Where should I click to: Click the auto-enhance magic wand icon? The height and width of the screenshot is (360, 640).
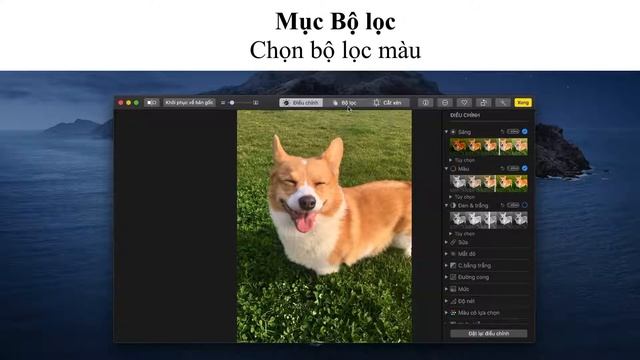click(x=503, y=103)
